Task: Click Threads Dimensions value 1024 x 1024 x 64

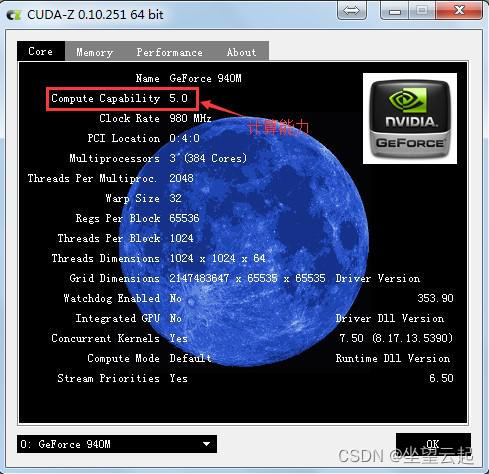Action: point(217,258)
